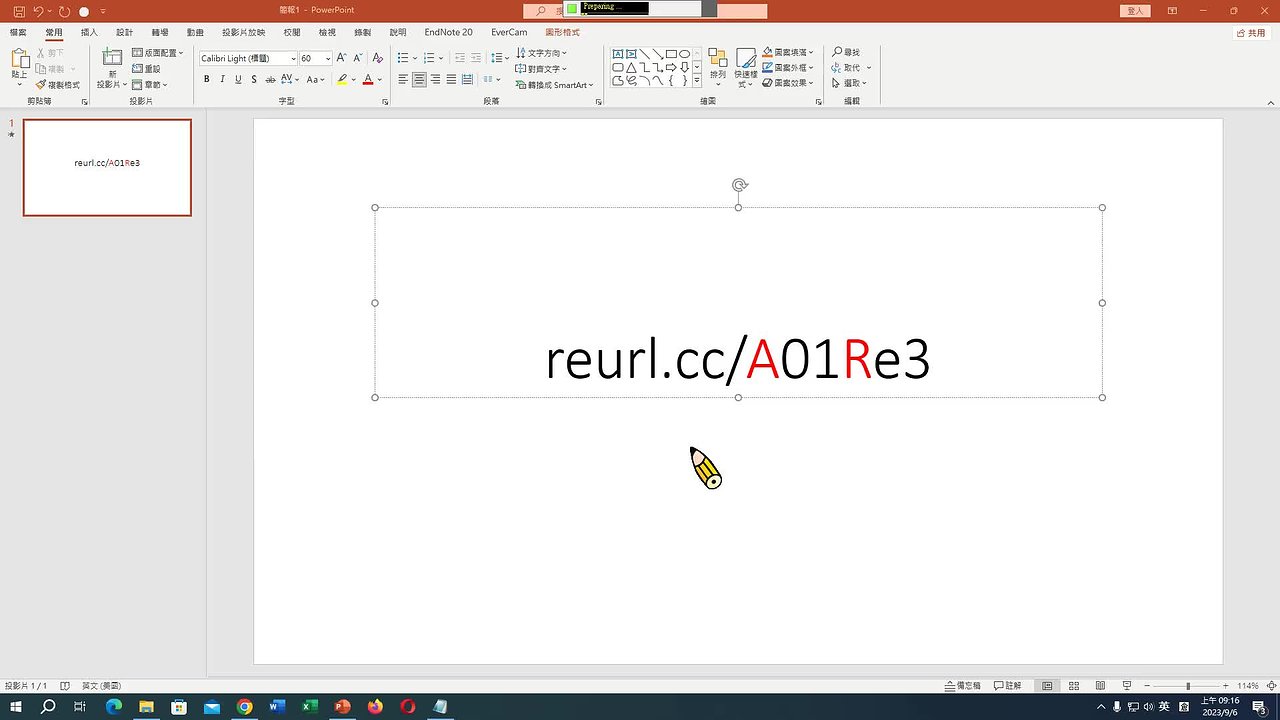Open Comments (註解) pane in status bar
1280x720 pixels.
click(1007, 686)
